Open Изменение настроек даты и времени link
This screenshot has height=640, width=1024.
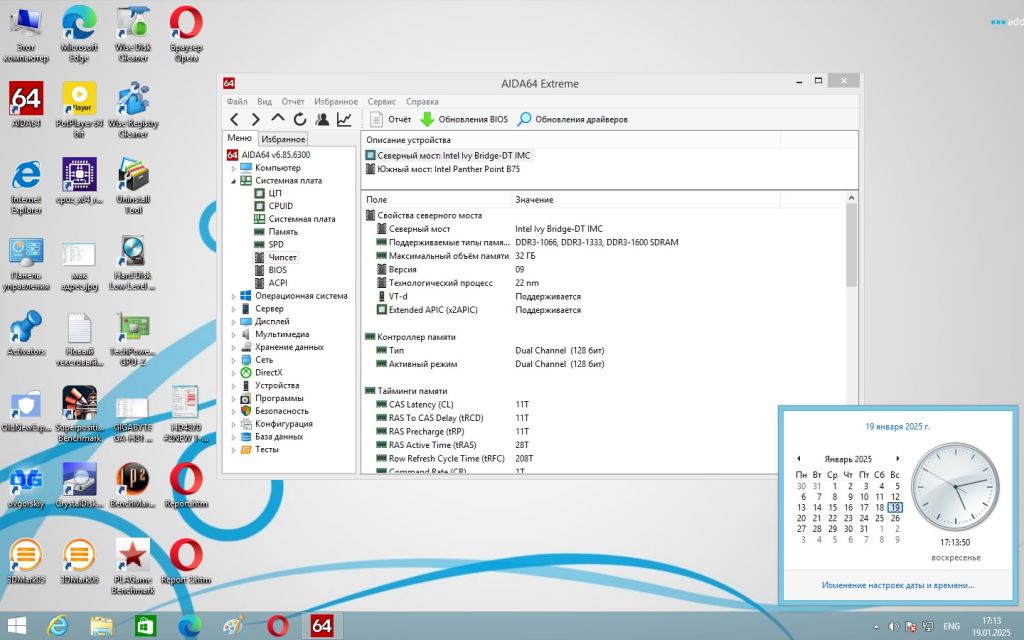[x=897, y=585]
